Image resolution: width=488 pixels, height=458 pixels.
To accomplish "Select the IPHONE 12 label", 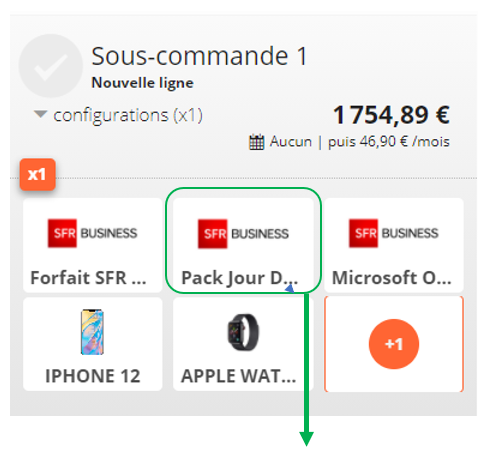I will coord(93,376).
